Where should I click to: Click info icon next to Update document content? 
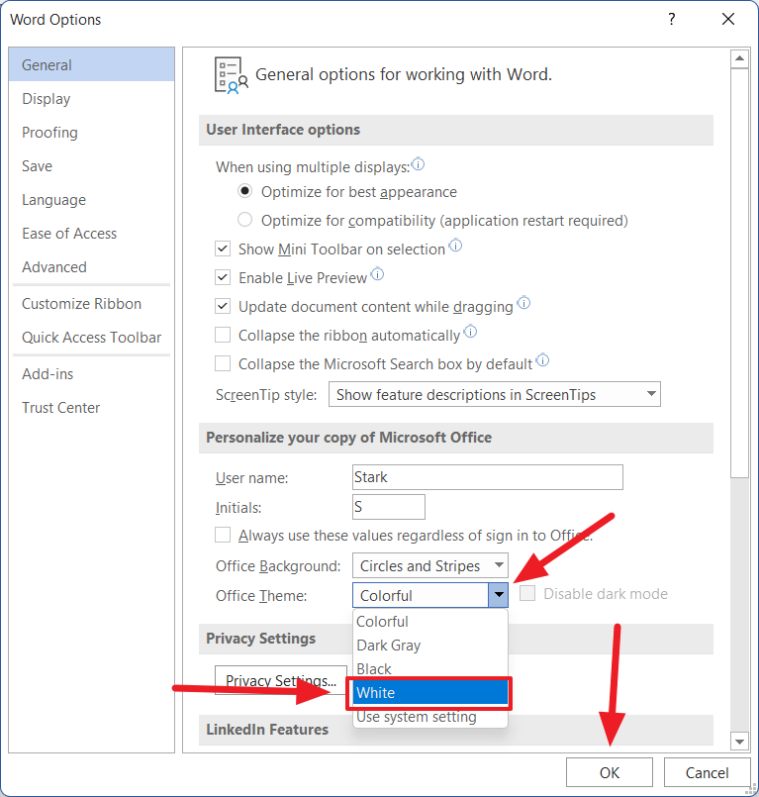[524, 303]
